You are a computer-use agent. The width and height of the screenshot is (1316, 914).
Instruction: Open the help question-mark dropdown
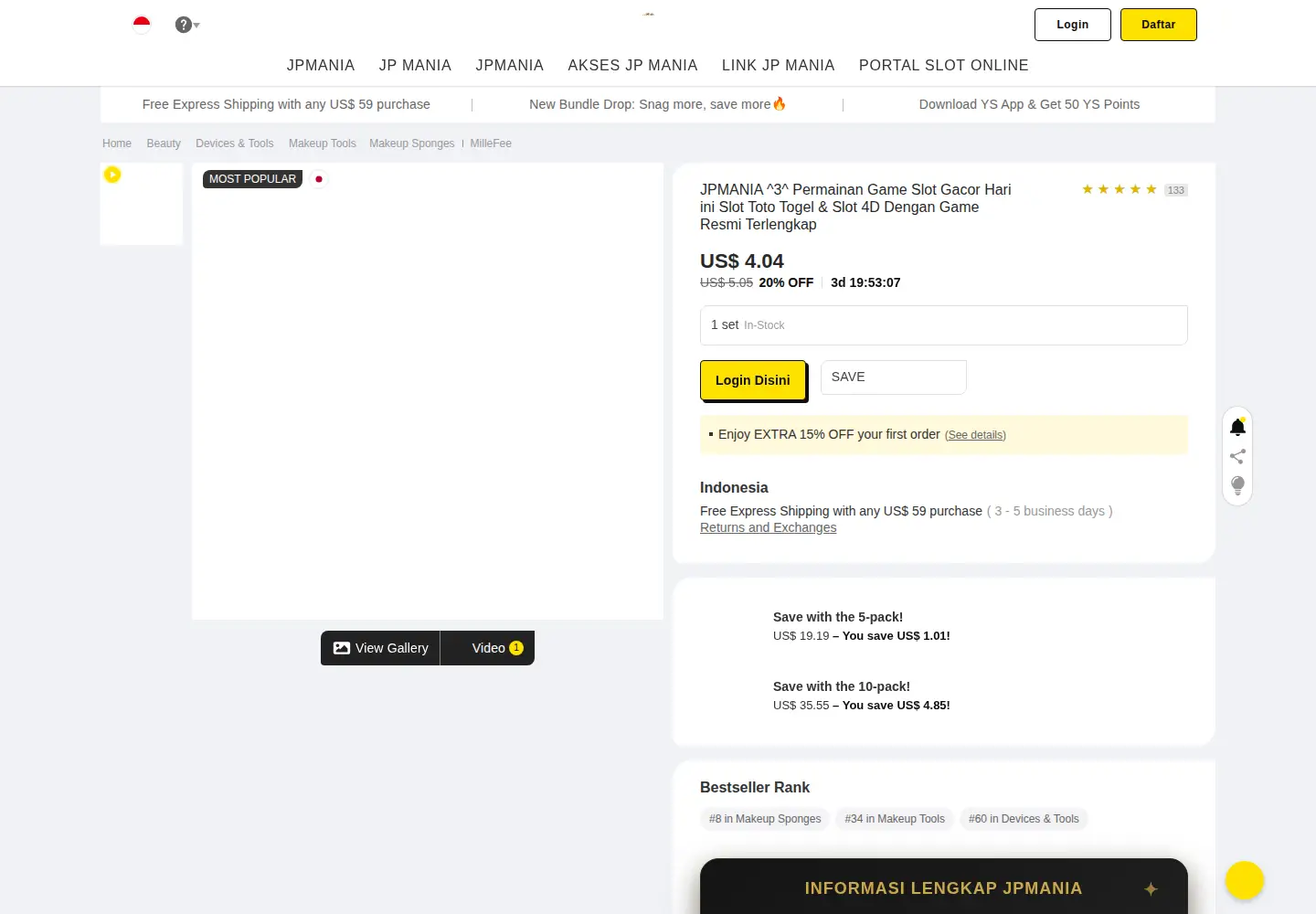pyautogui.click(x=187, y=25)
